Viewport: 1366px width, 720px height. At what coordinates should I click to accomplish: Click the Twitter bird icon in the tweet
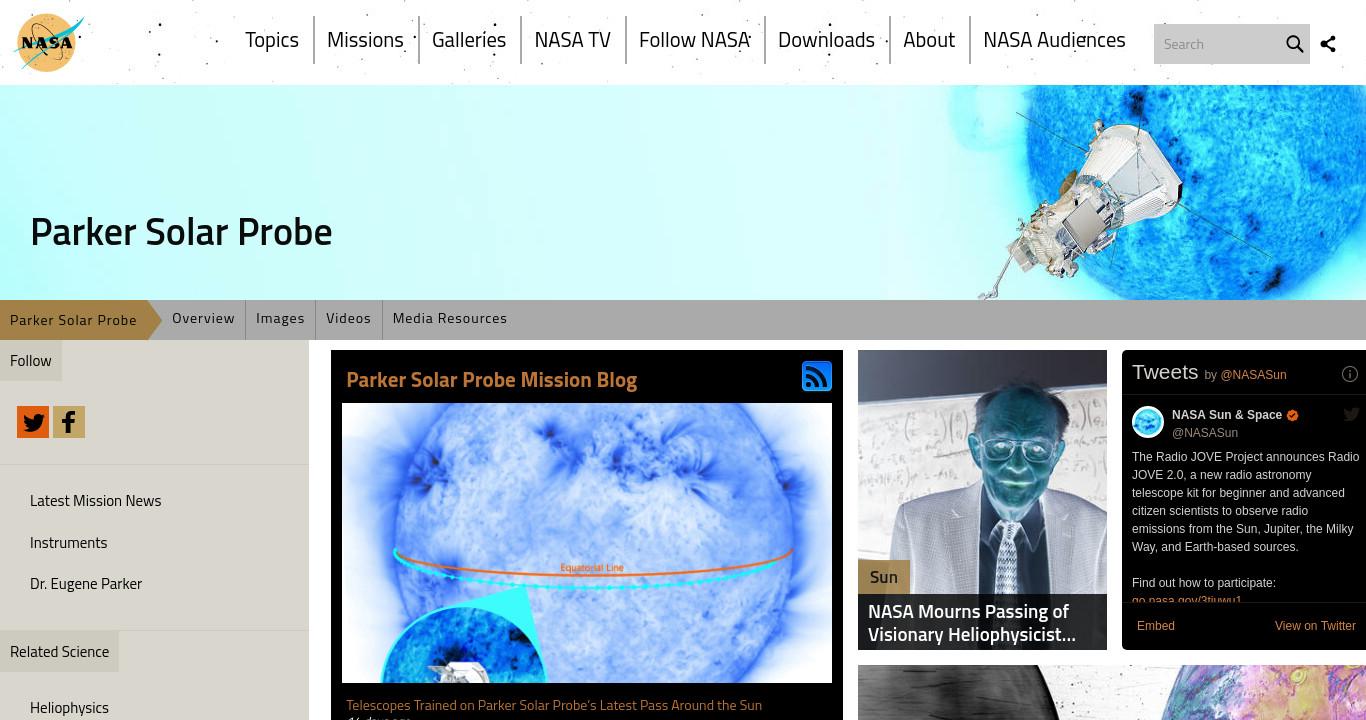click(1351, 414)
